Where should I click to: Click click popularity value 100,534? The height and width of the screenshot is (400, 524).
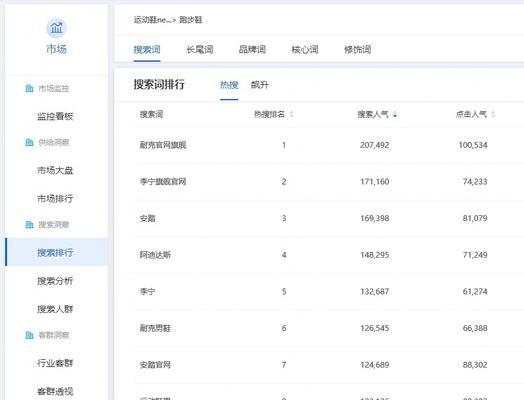coord(473,145)
